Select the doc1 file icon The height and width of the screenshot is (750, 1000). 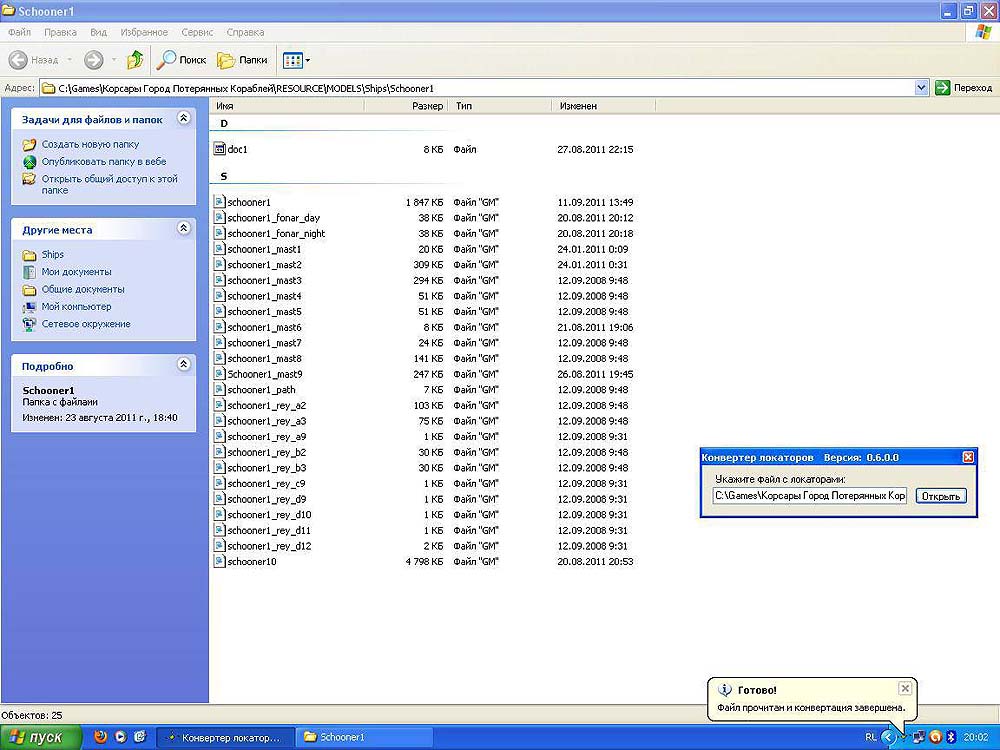(x=219, y=149)
